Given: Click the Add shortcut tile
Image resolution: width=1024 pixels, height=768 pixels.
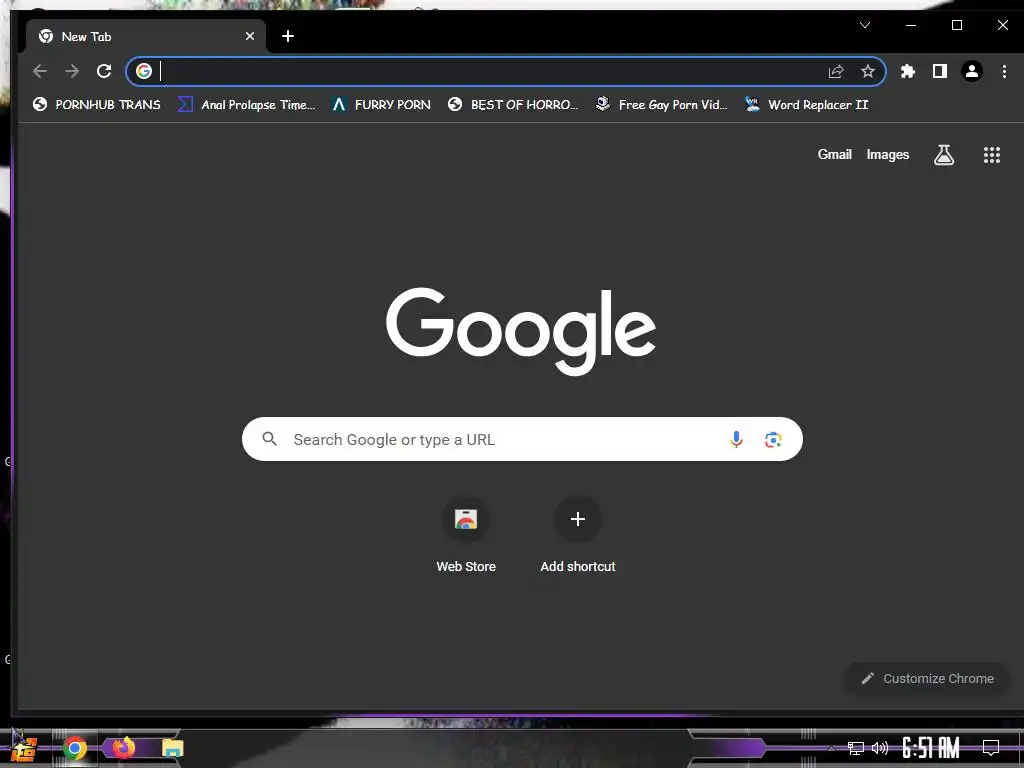Looking at the screenshot, I should [x=578, y=535].
